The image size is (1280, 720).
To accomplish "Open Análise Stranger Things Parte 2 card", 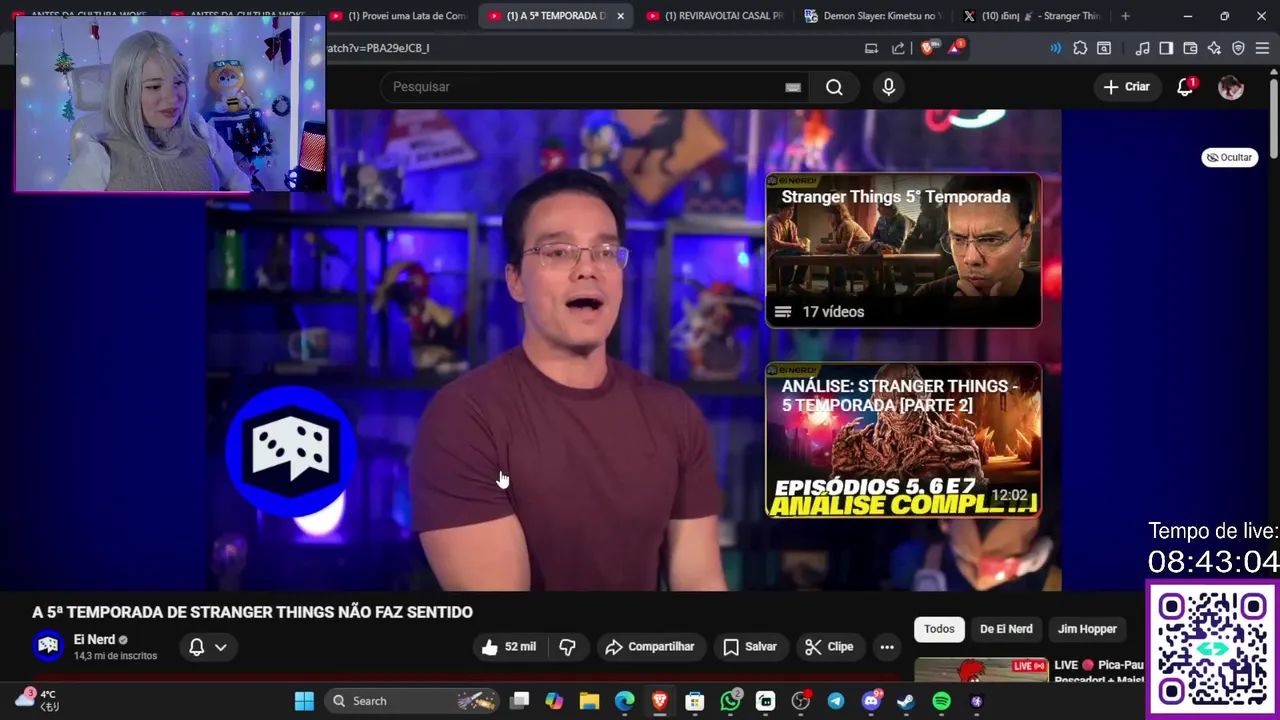I will 903,440.
